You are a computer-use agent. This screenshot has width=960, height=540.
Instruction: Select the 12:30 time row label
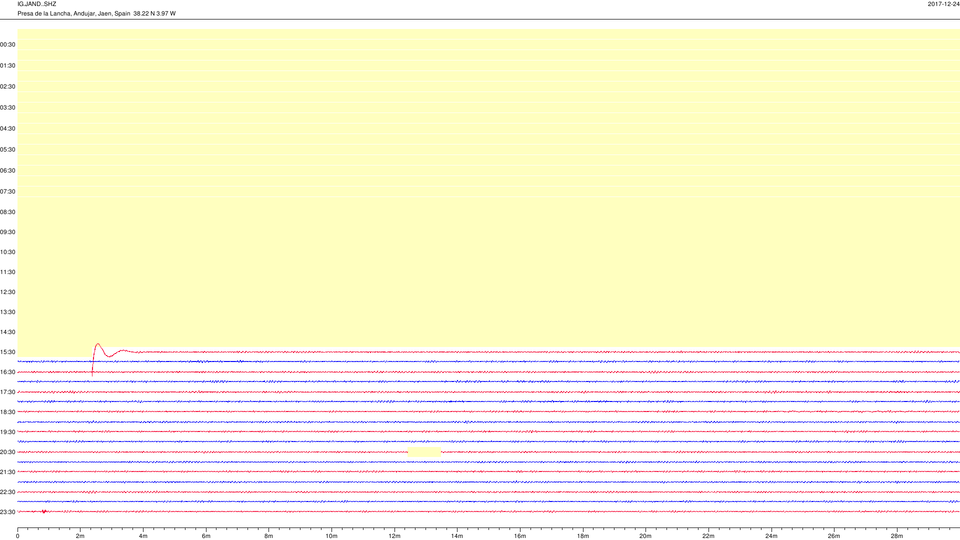[8, 292]
